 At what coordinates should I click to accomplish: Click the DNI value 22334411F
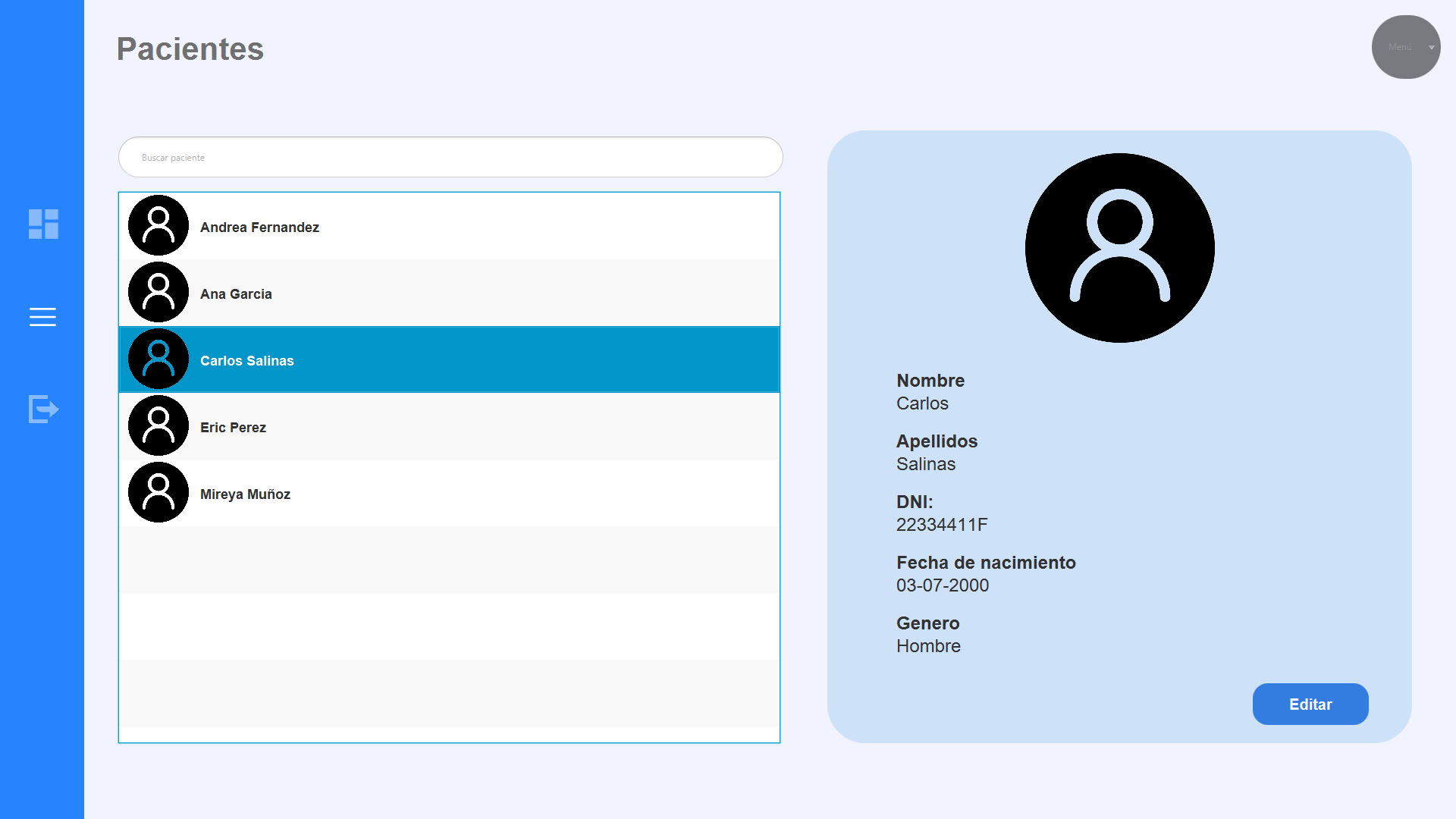pos(941,525)
